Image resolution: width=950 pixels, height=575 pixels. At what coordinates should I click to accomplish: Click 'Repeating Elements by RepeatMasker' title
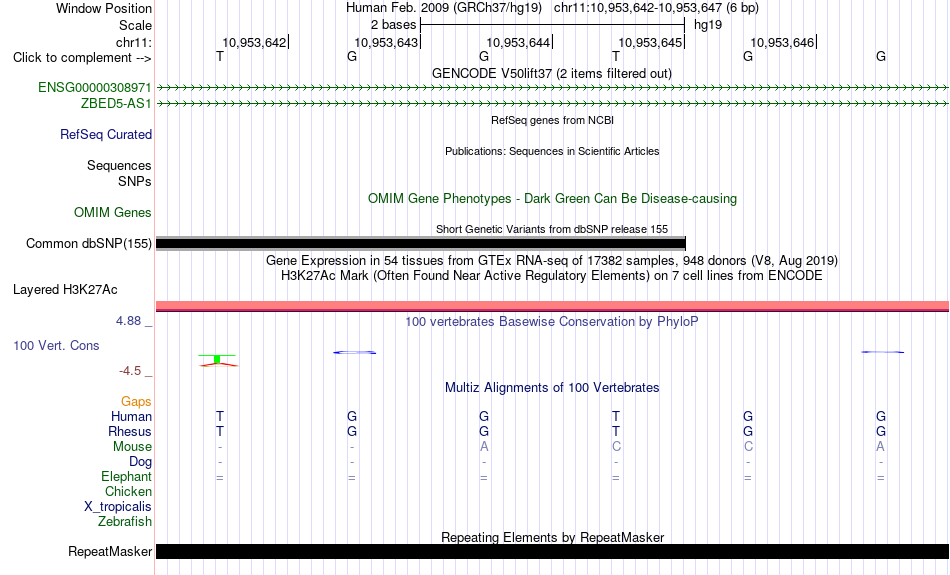[x=553, y=537]
